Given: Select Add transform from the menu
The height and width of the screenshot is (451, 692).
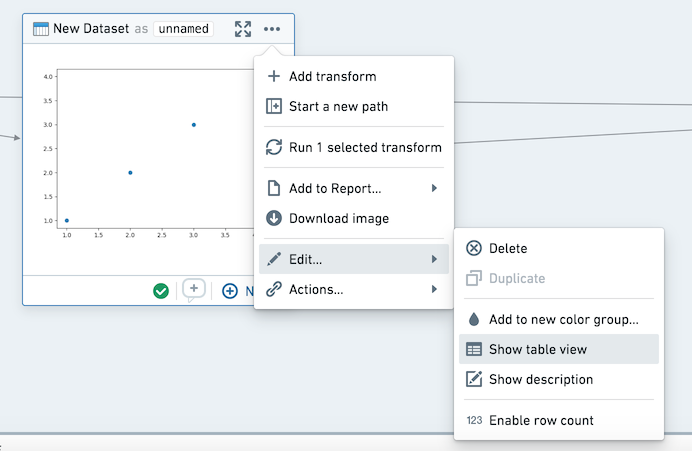Looking at the screenshot, I should pos(354,76).
